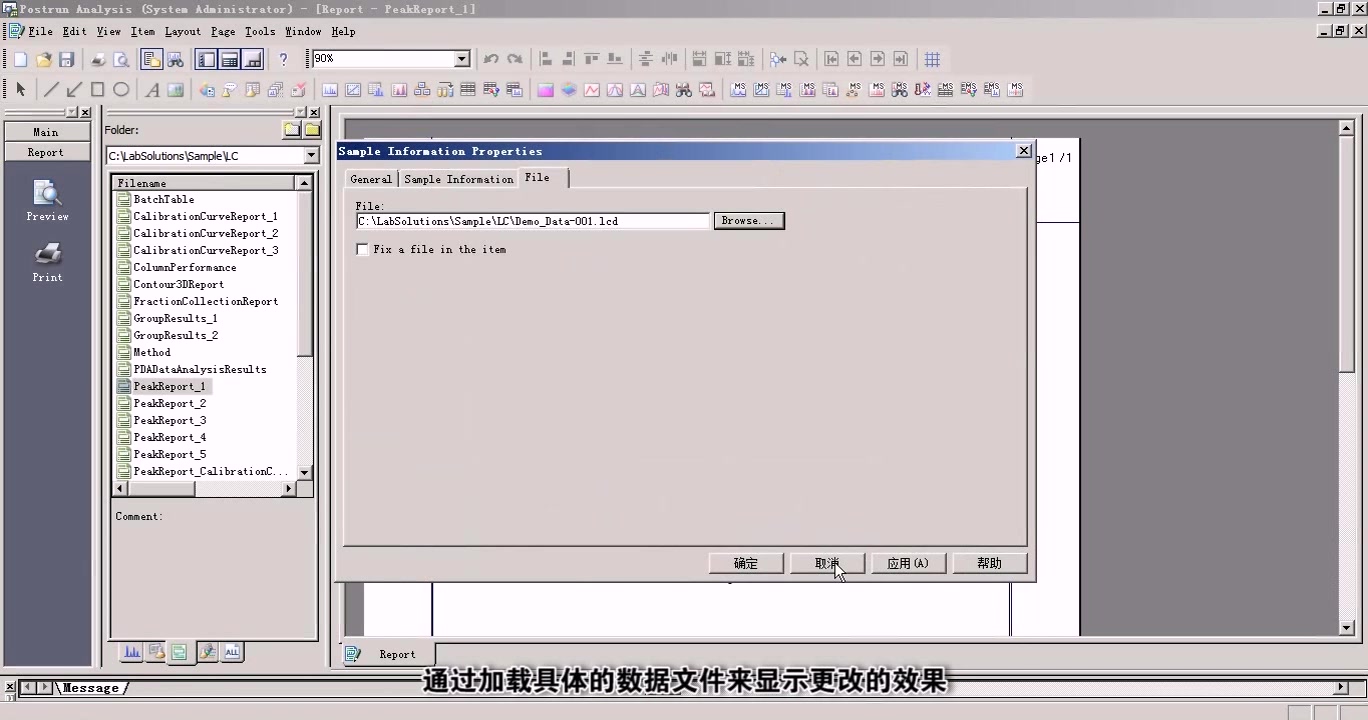Open the zoom percentage dropdown

point(461,58)
